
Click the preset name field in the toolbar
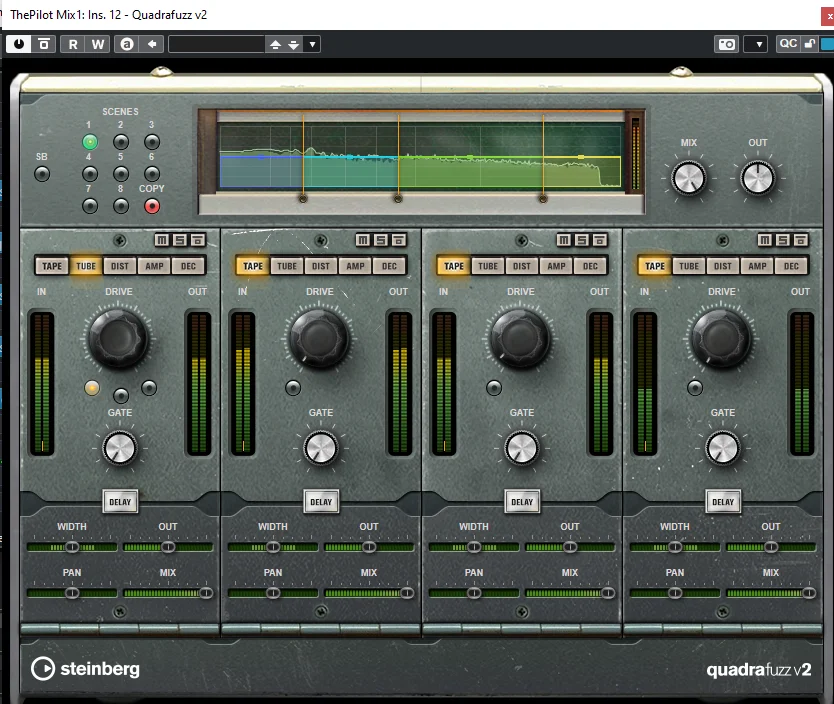pos(216,45)
